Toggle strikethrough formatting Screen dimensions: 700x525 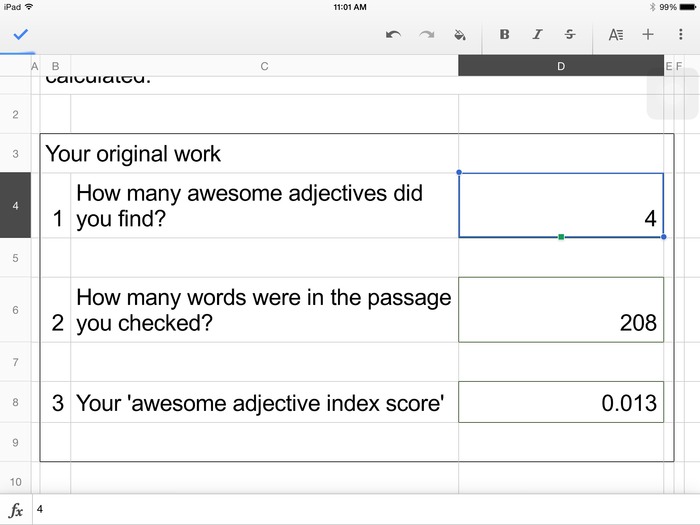click(x=570, y=34)
